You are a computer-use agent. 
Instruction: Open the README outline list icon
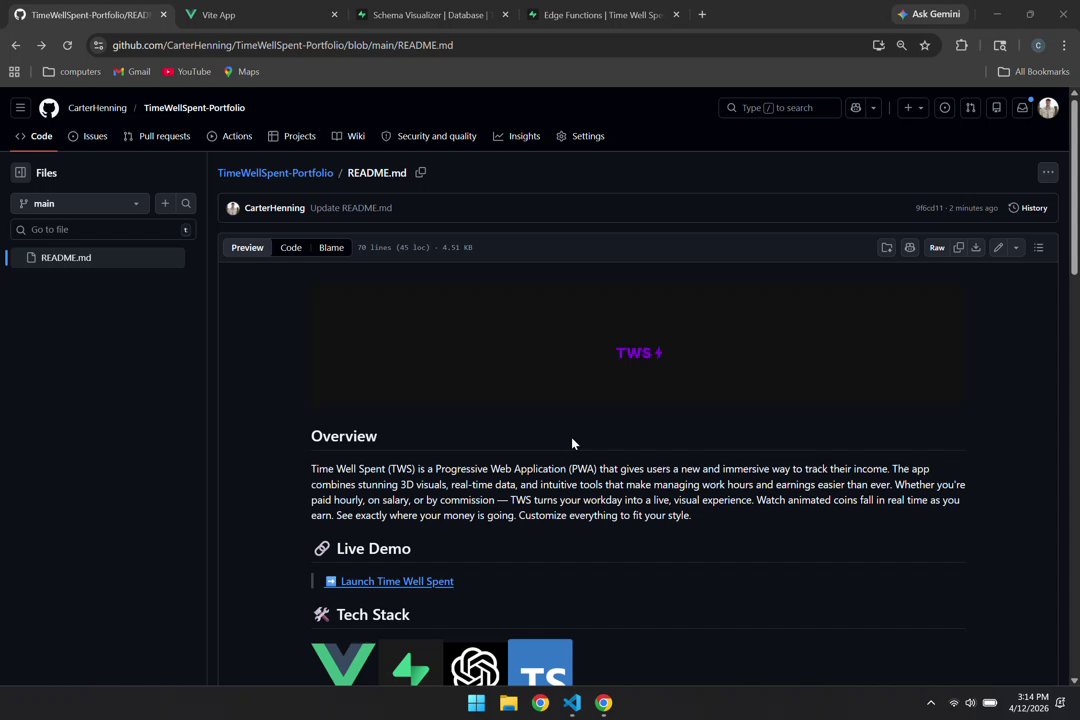tap(1039, 248)
